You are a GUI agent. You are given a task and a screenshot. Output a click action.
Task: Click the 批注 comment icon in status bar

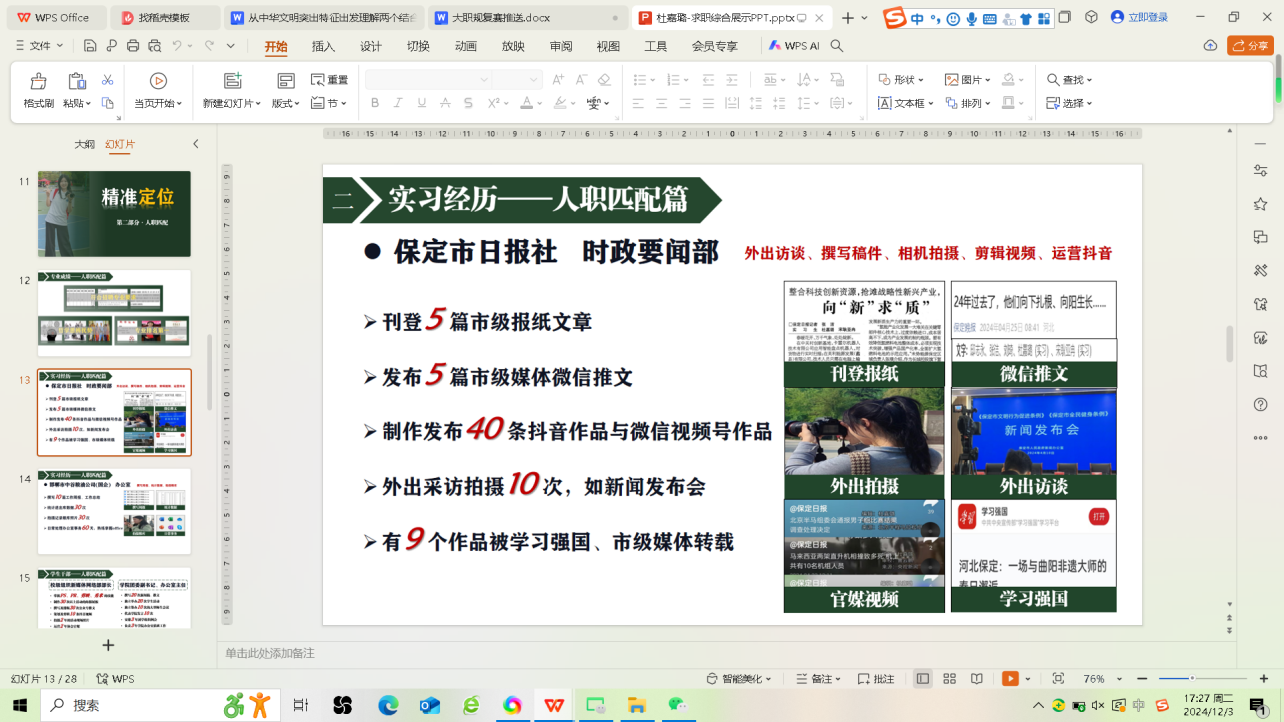pos(876,679)
